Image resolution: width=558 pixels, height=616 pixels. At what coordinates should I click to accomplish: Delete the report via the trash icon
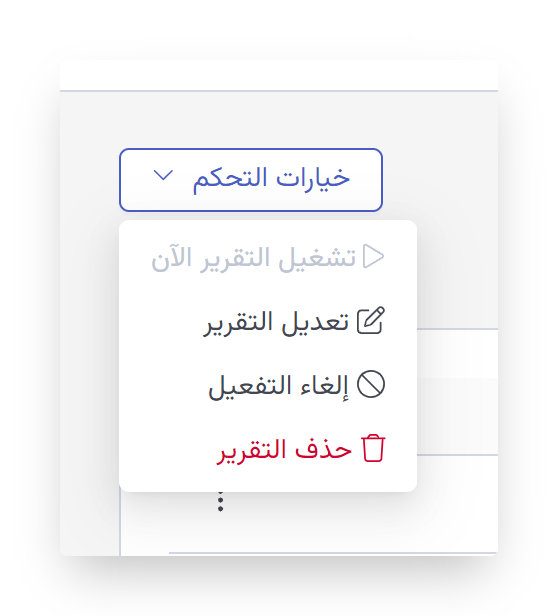click(x=373, y=448)
